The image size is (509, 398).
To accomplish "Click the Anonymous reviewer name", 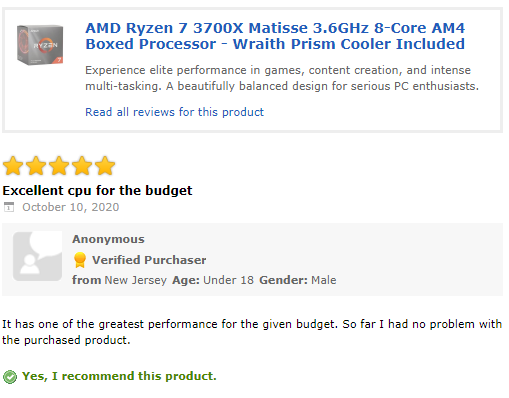I will [108, 239].
